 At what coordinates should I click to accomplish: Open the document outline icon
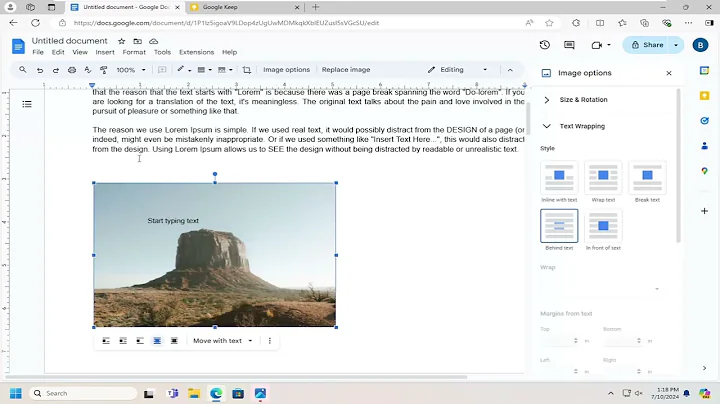pos(27,104)
